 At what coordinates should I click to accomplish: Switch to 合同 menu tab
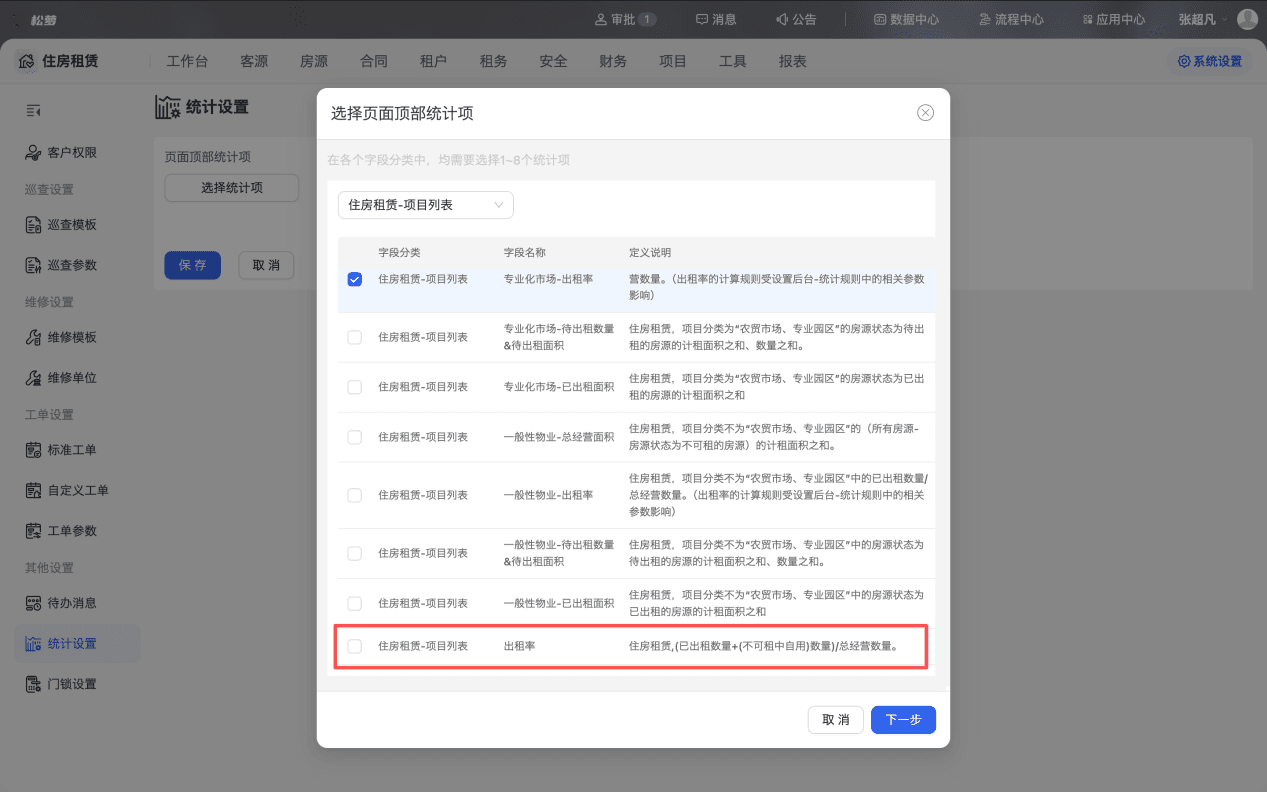coord(374,61)
